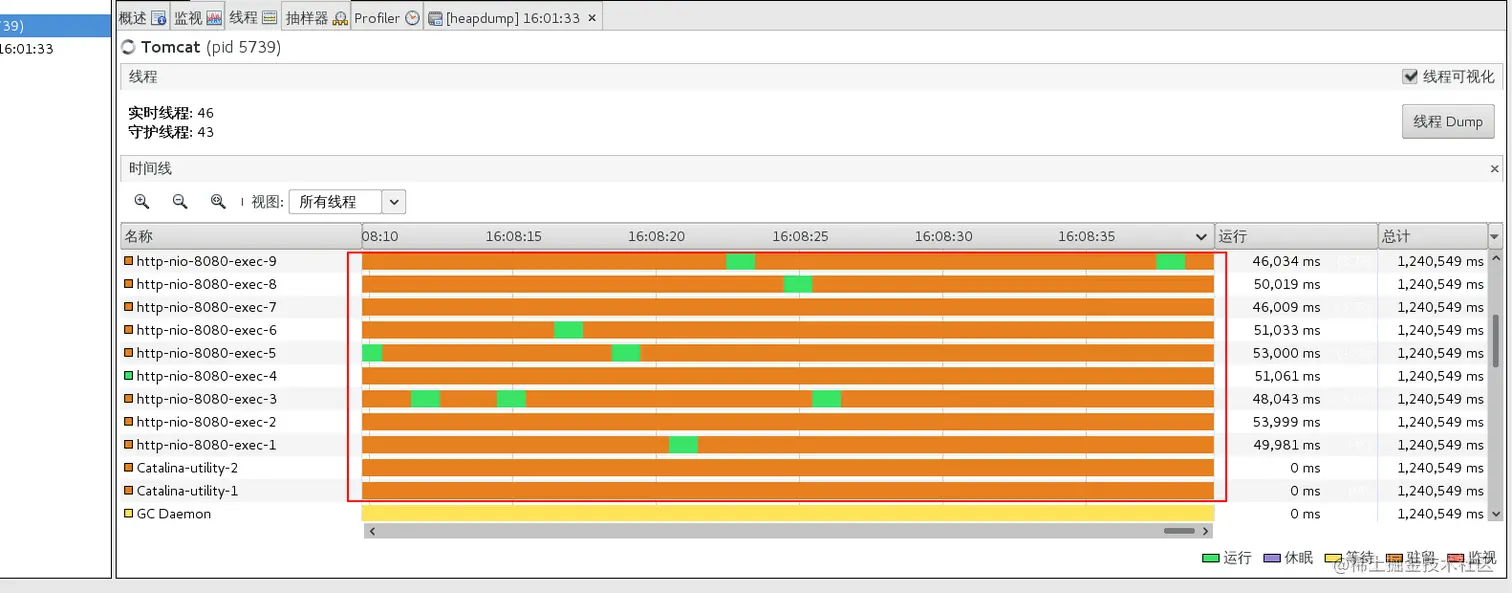The image size is (1512, 593).
Task: Click the thread list vertical scrollbar thumb
Action: [1495, 343]
